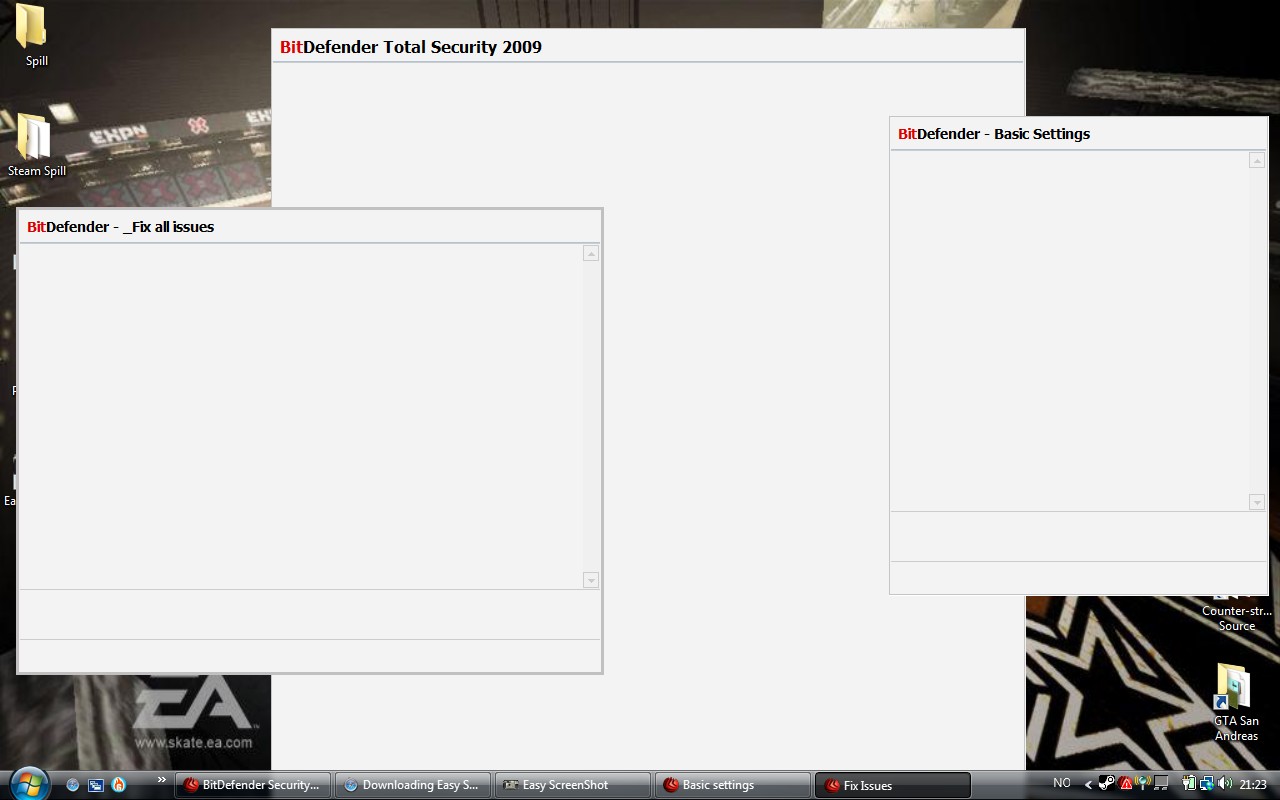Click scroll-up arrow in Basic Settings window
The height and width of the screenshot is (800, 1280).
(x=1257, y=160)
